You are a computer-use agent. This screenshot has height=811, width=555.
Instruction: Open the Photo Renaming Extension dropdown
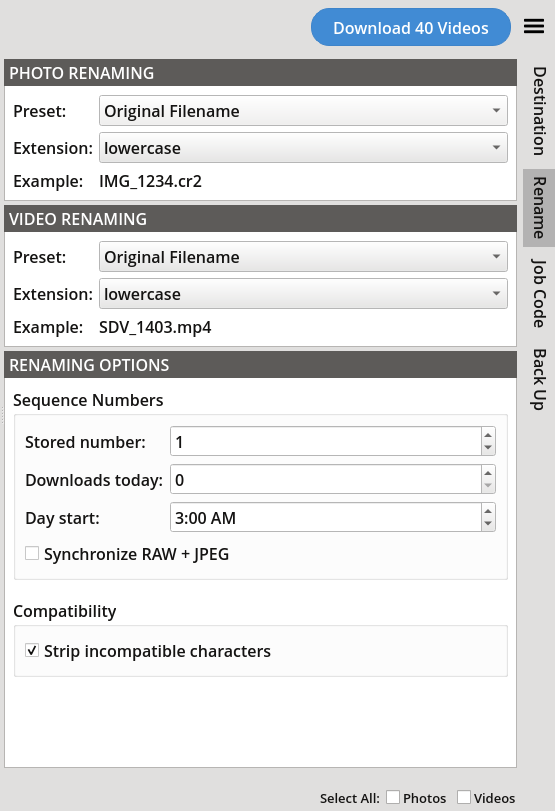(303, 148)
